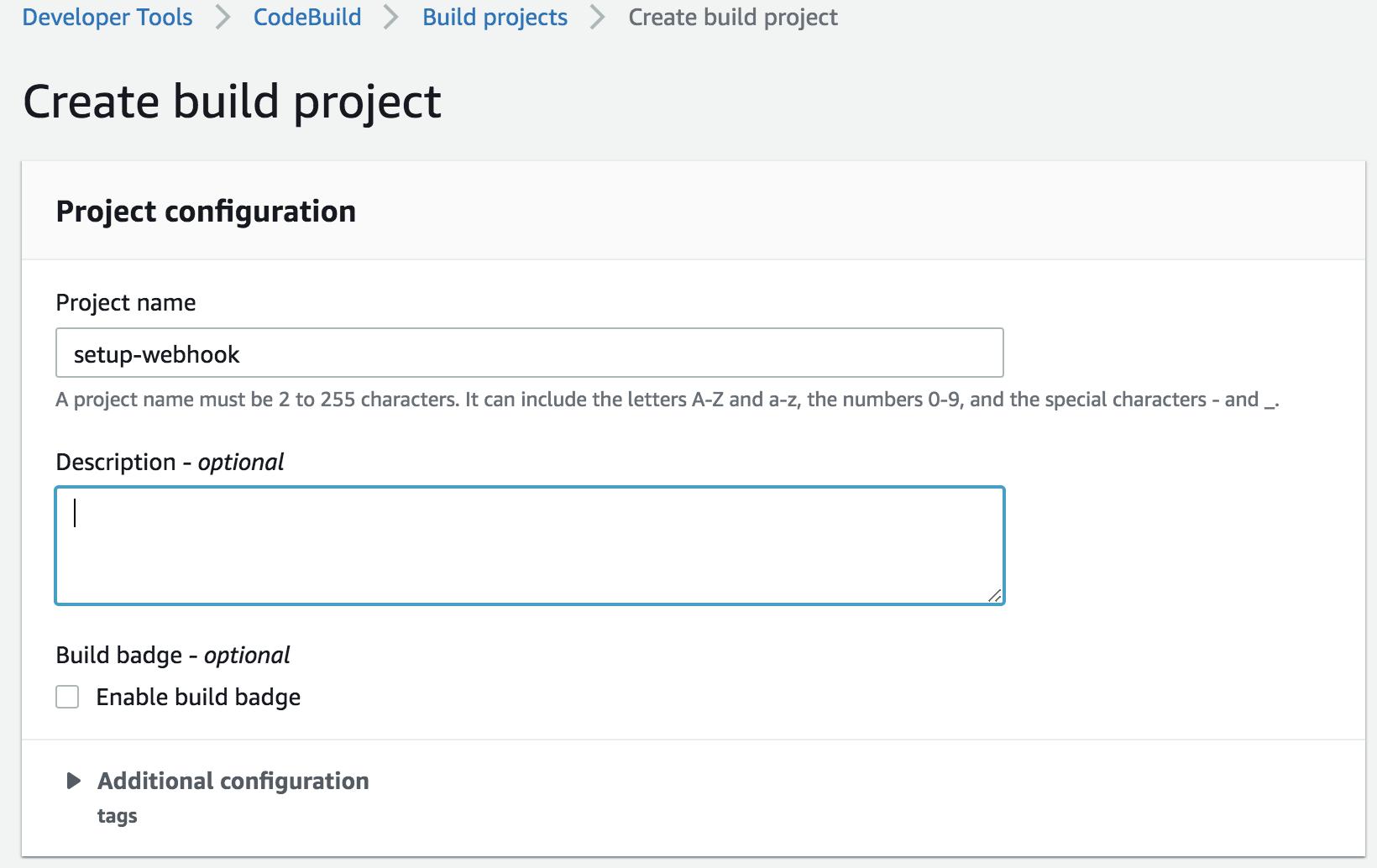1377x868 pixels.
Task: Click the current Create build project breadcrumb
Action: 732,17
